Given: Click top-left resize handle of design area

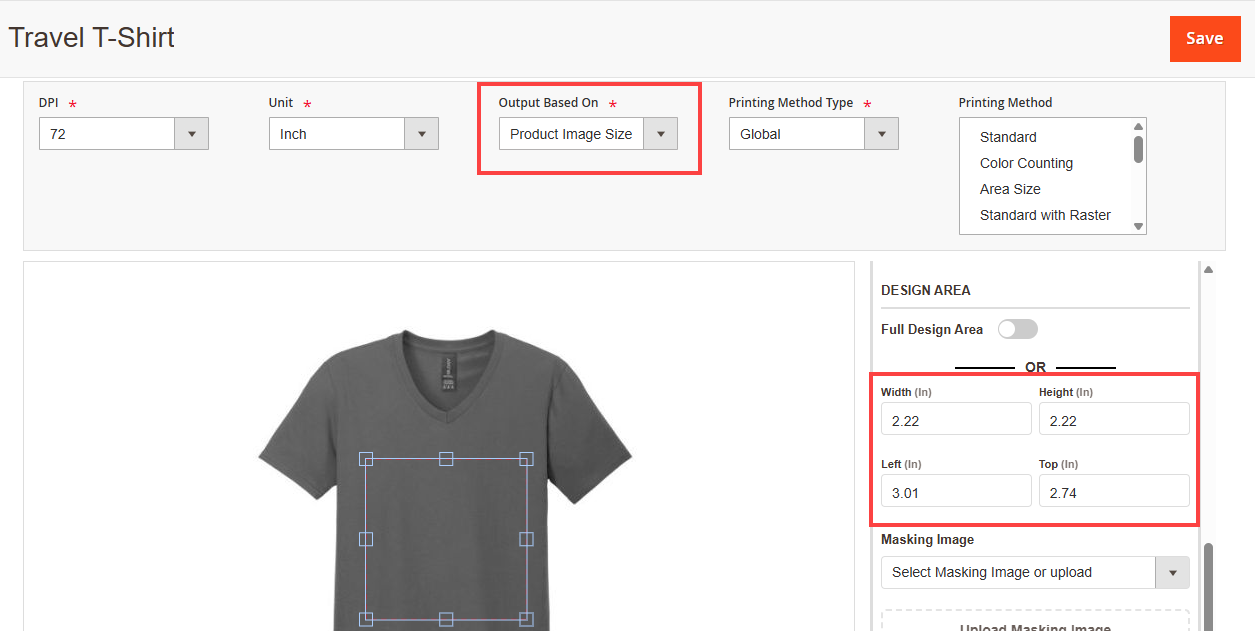Looking at the screenshot, I should pos(366,459).
